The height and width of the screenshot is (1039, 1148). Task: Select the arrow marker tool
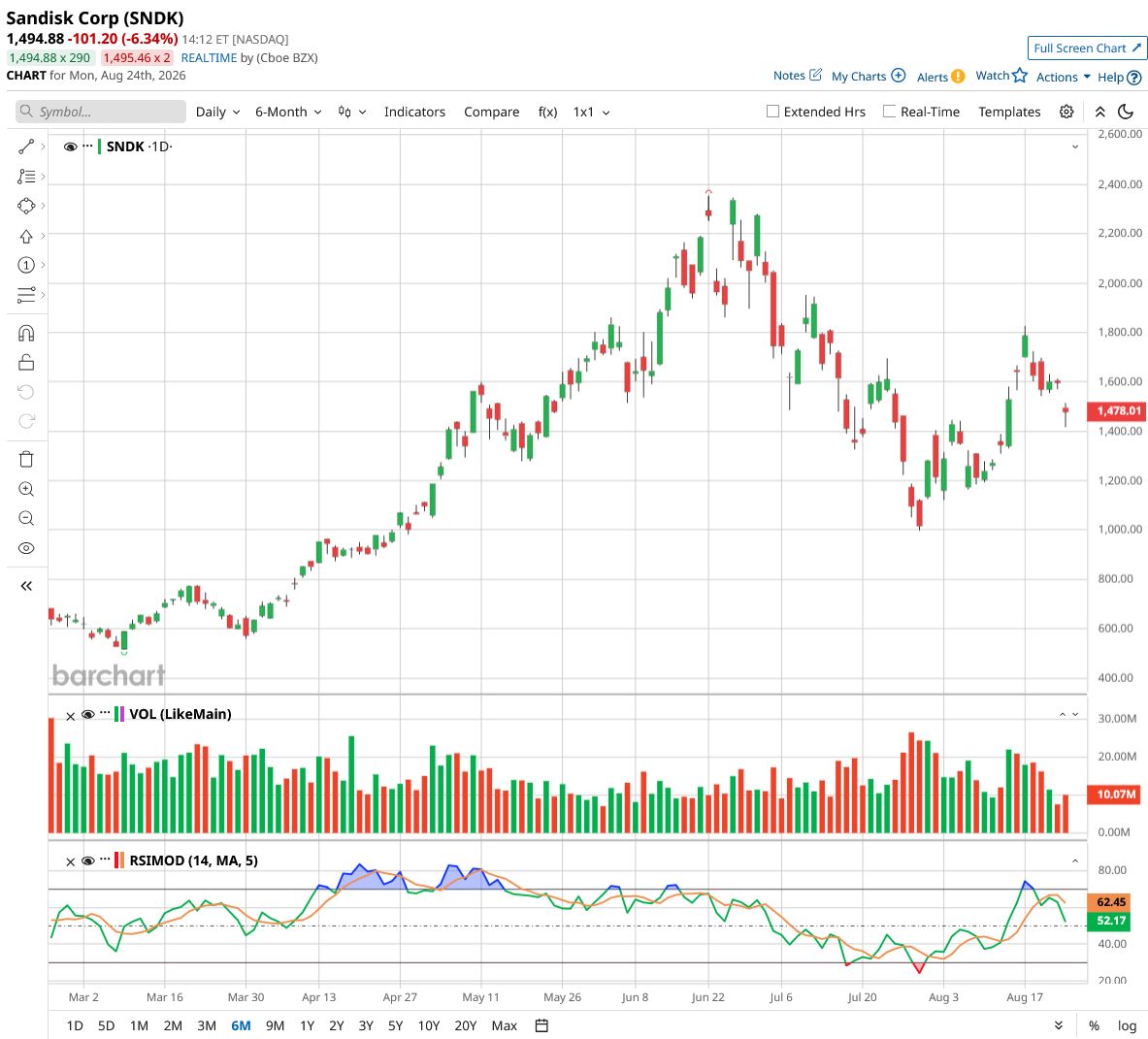[26, 237]
